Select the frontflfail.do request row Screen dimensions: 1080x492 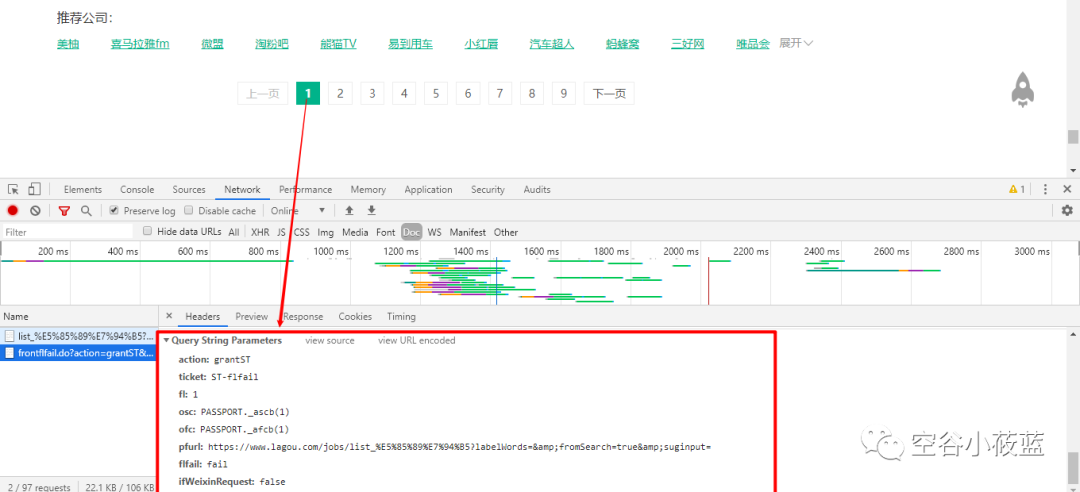[79, 353]
